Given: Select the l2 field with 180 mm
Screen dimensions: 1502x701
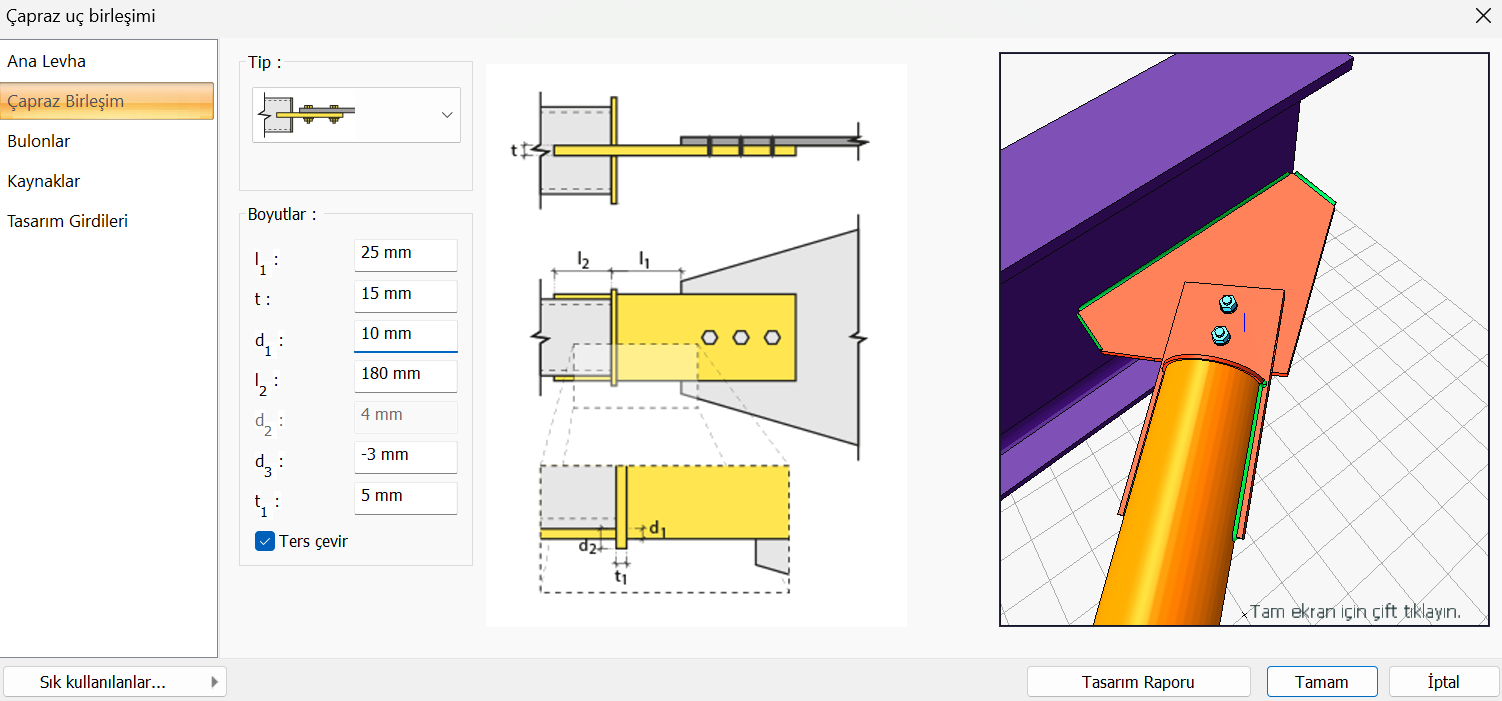Looking at the screenshot, I should coord(405,375).
